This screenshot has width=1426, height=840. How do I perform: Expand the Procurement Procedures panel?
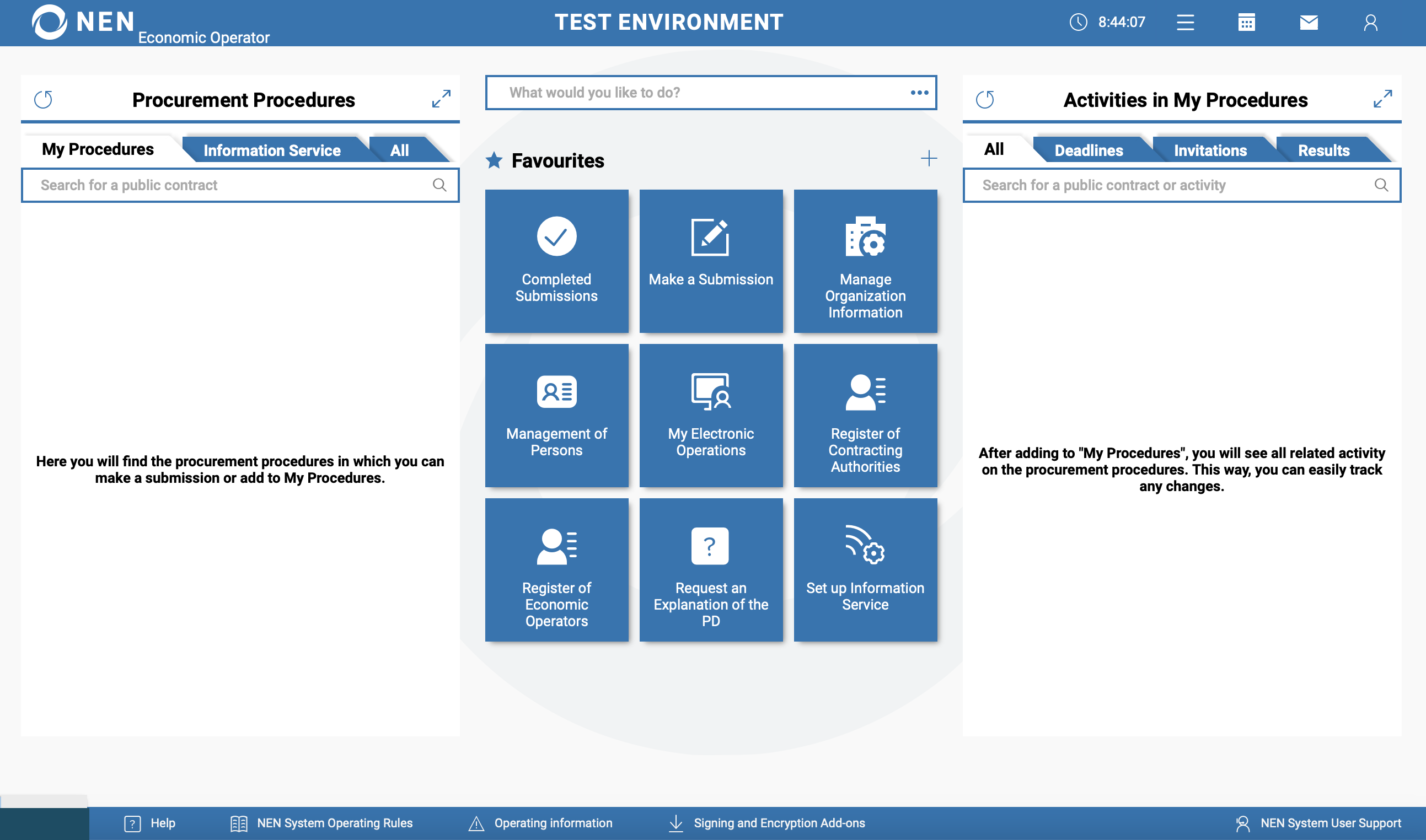441,99
